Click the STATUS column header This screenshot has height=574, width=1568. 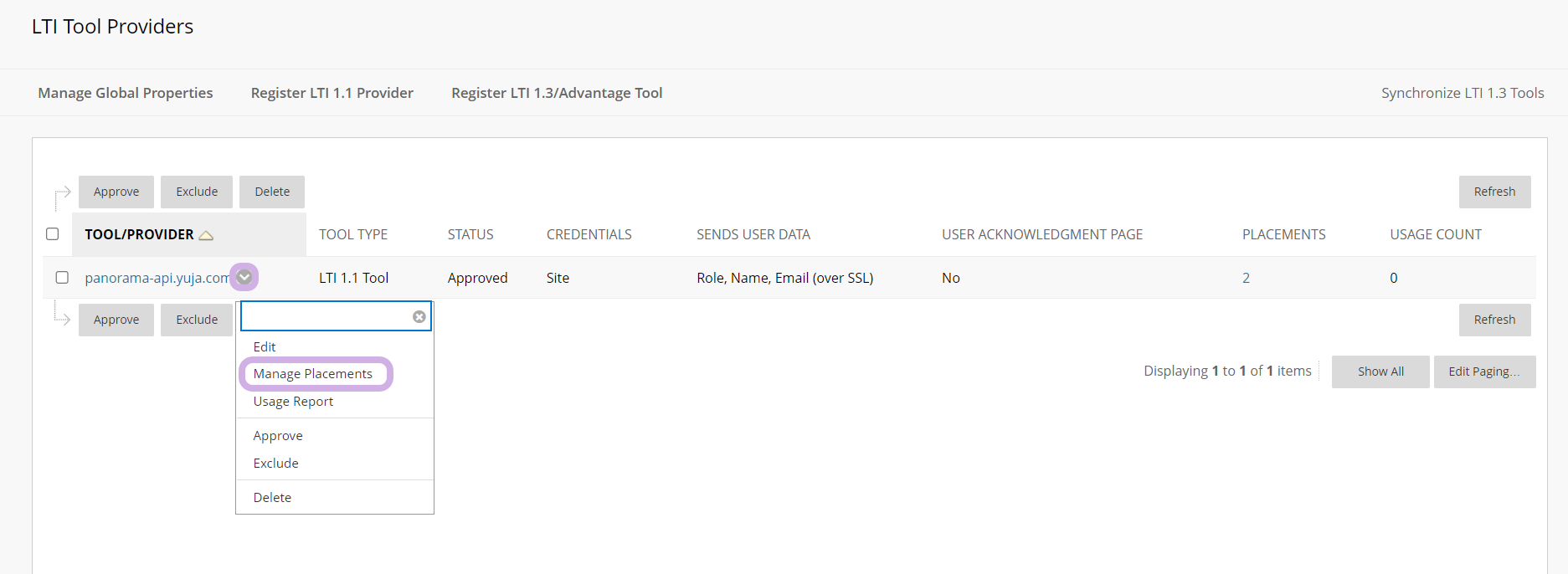[470, 234]
